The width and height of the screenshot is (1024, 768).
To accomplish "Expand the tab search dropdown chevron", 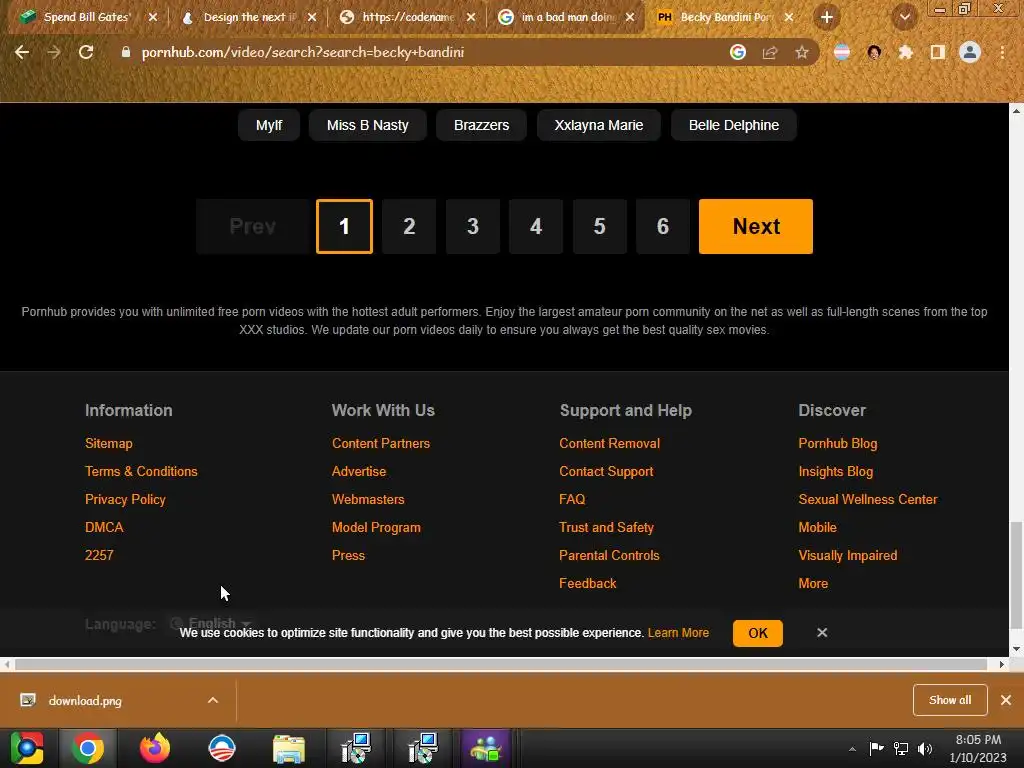I will click(x=905, y=17).
